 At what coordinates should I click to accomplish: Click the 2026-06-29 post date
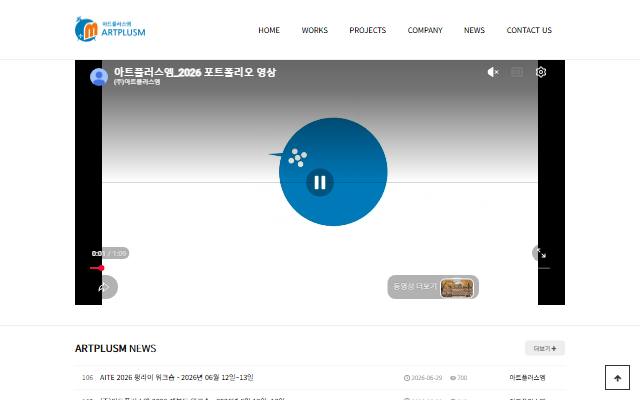[x=423, y=378]
